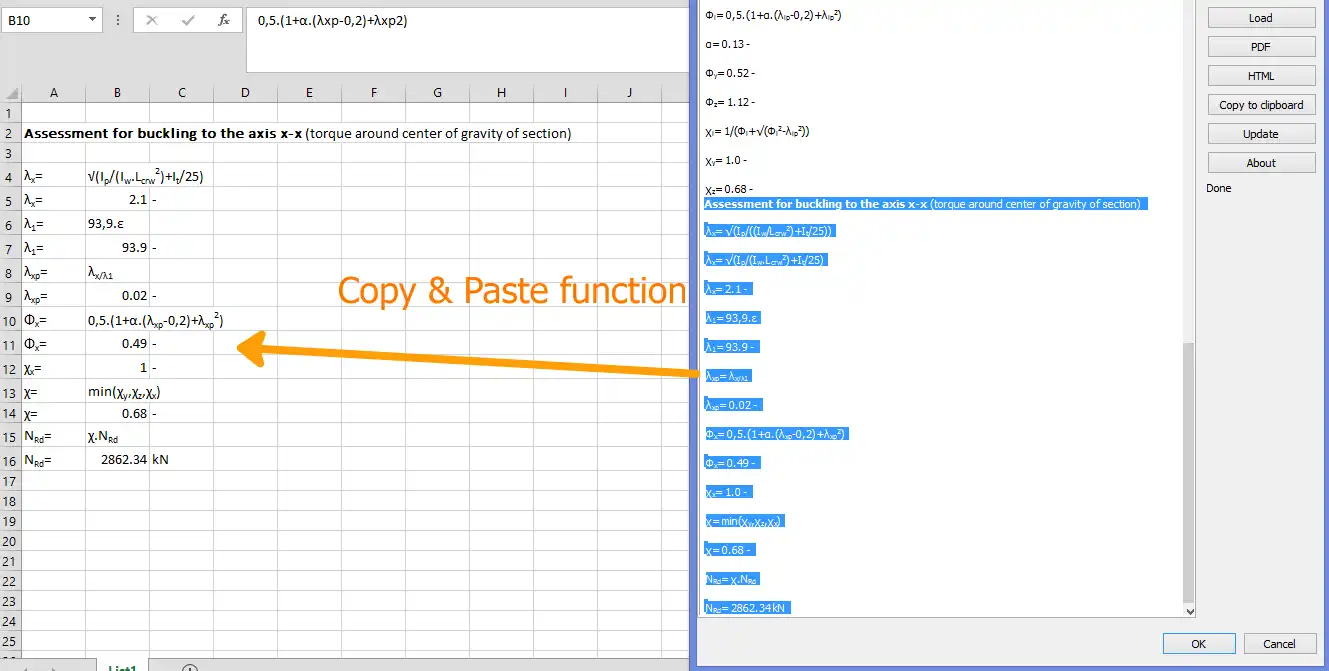Select row 20 header
Screen dimensions: 1329x671
point(11,543)
